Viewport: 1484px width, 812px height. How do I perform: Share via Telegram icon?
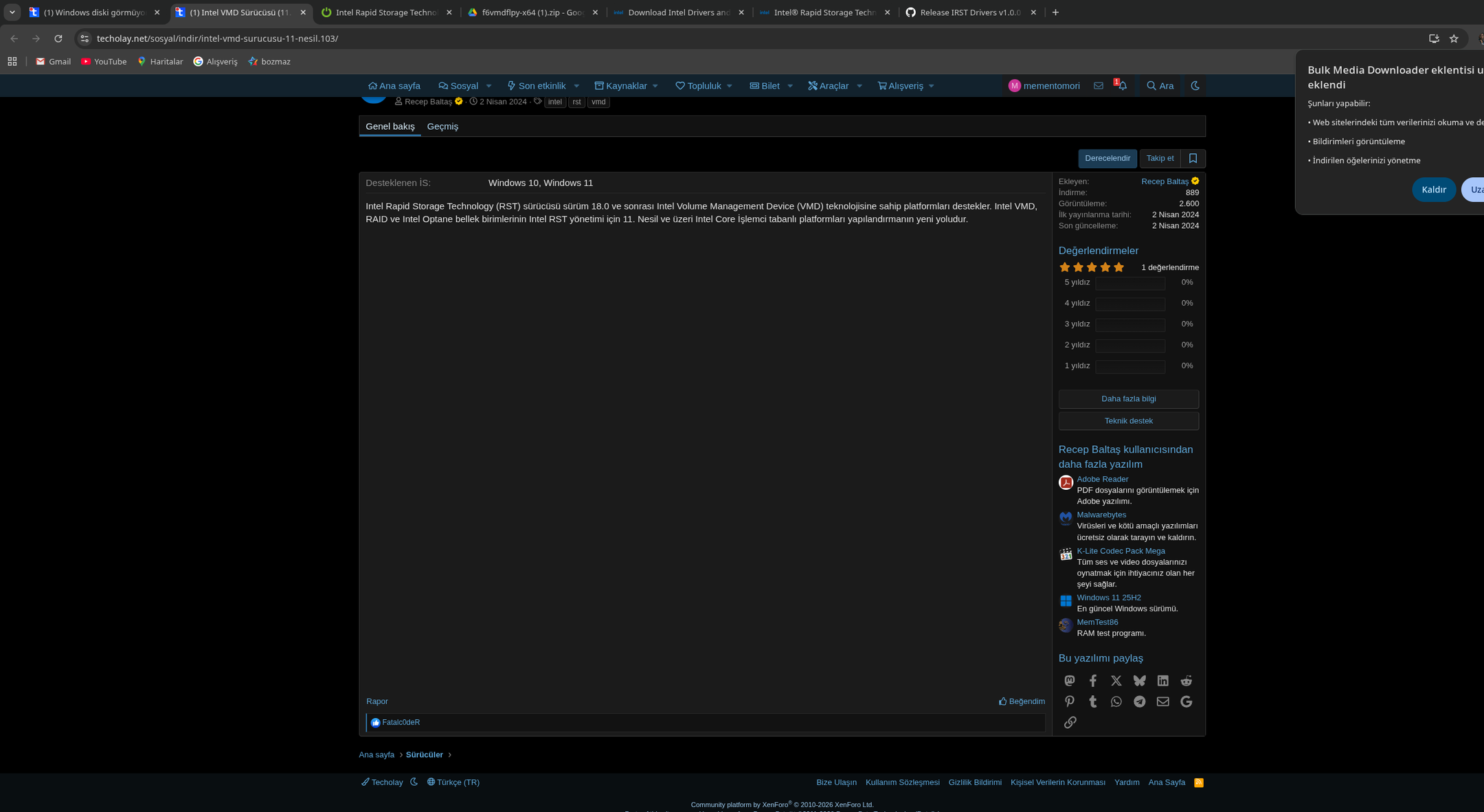[1140, 701]
